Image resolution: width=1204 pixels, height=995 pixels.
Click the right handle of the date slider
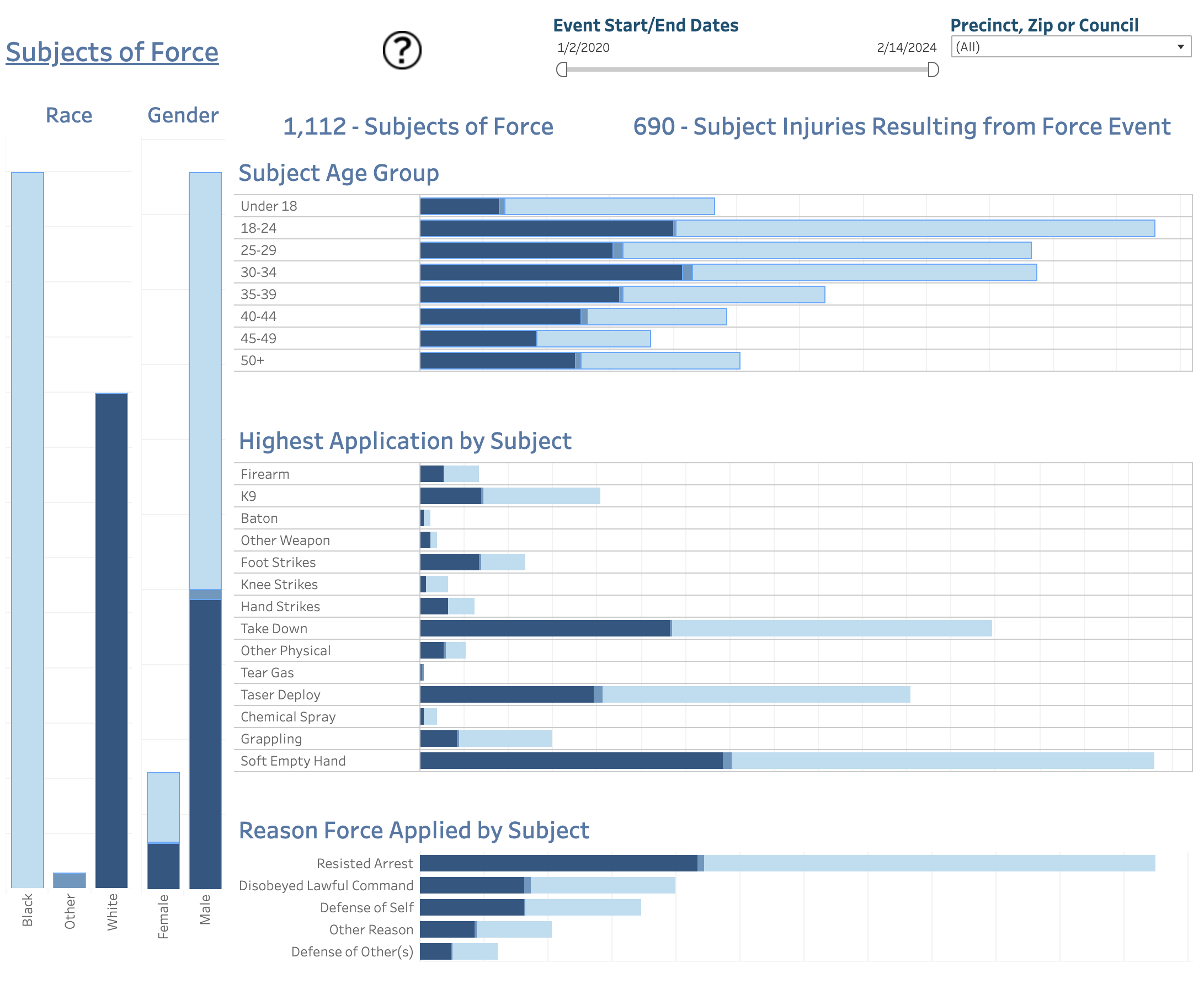pyautogui.click(x=933, y=69)
